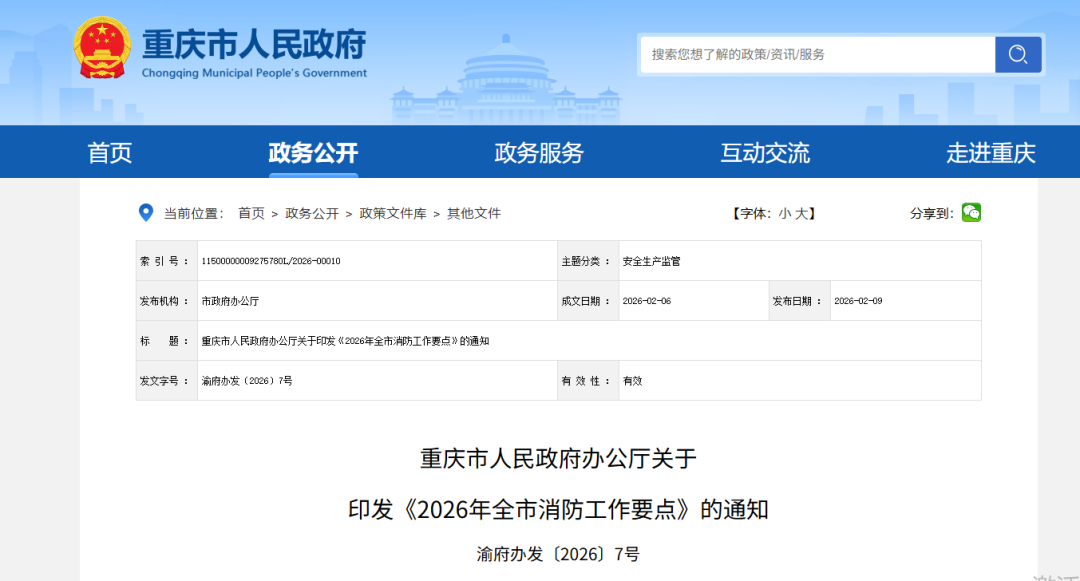
Task: Switch to the 政务公开 navigation tab
Action: tap(313, 152)
